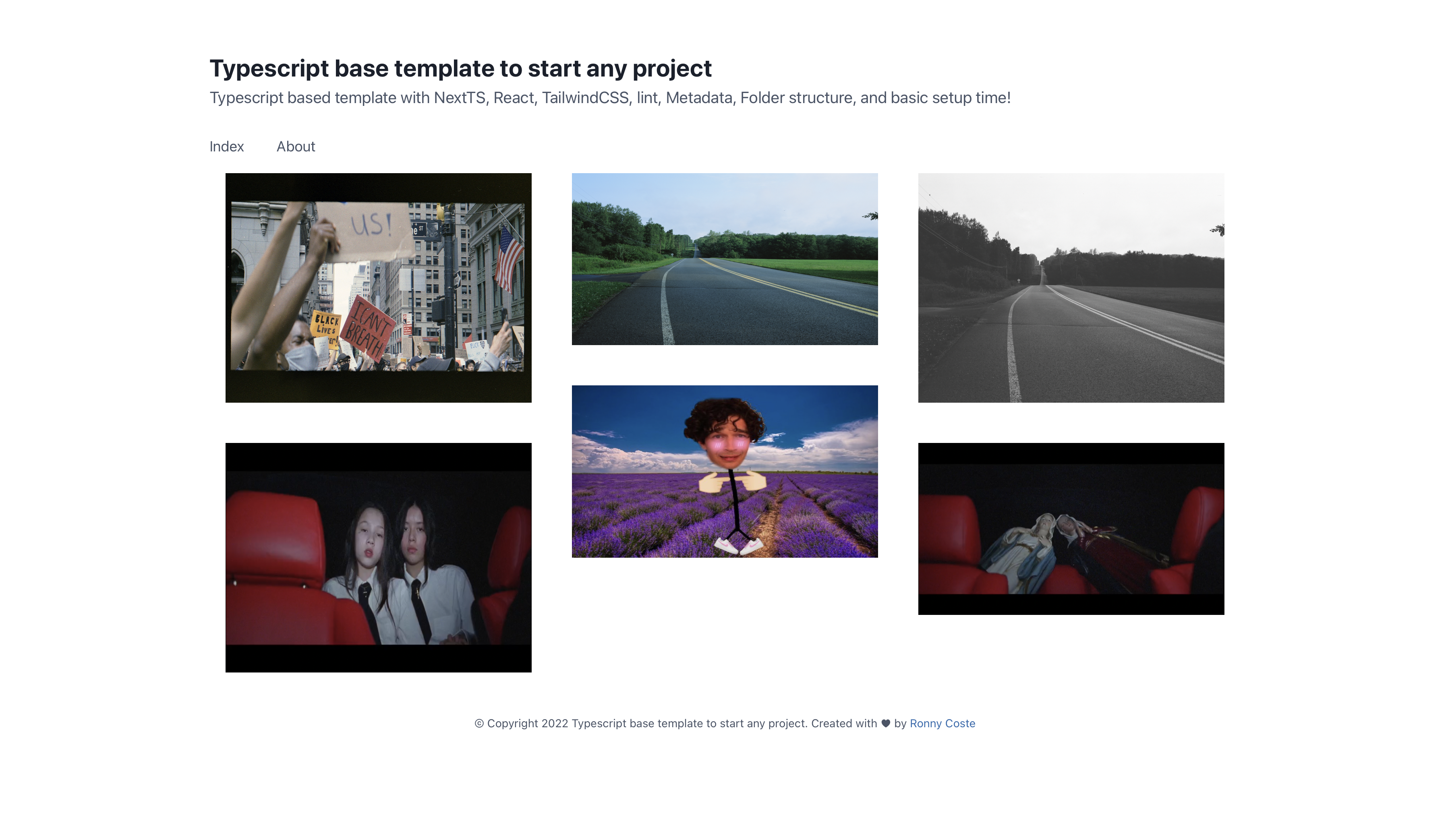This screenshot has width=1450, height=840.
Task: Open the color photo of the country road
Action: click(x=725, y=258)
